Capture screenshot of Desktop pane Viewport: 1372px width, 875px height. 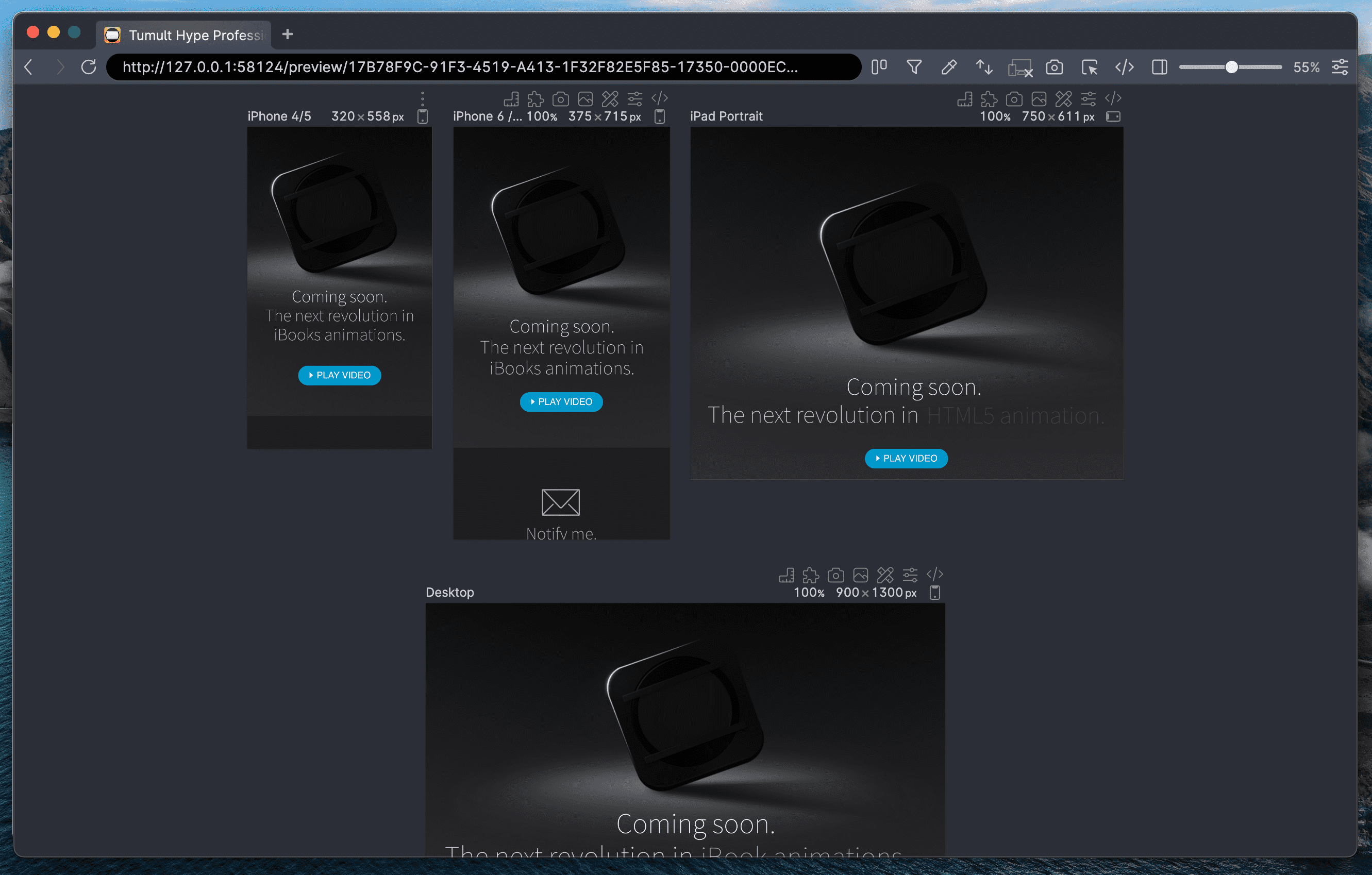836,576
